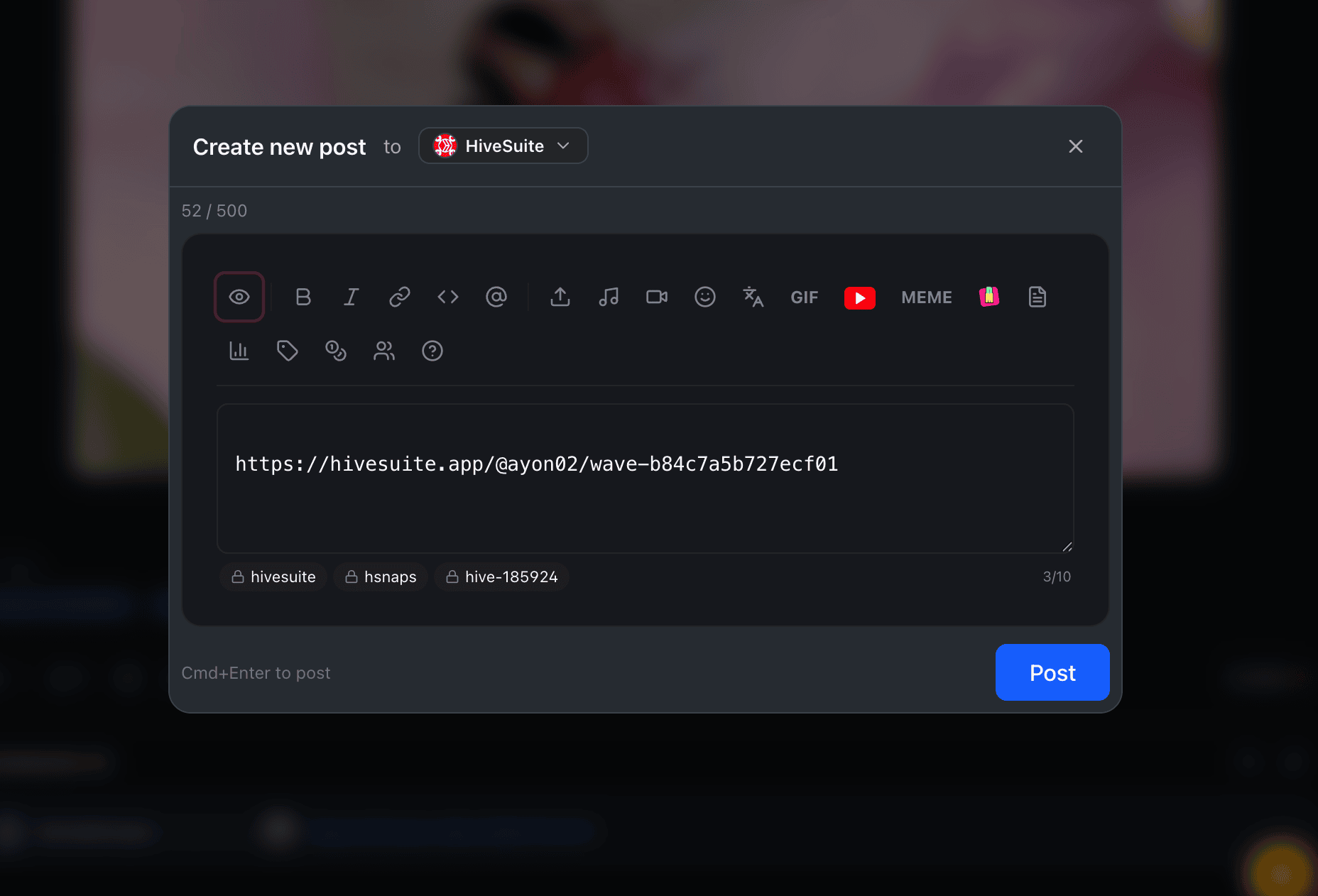Click into the post text area
This screenshot has height=896, width=1318.
[x=646, y=479]
